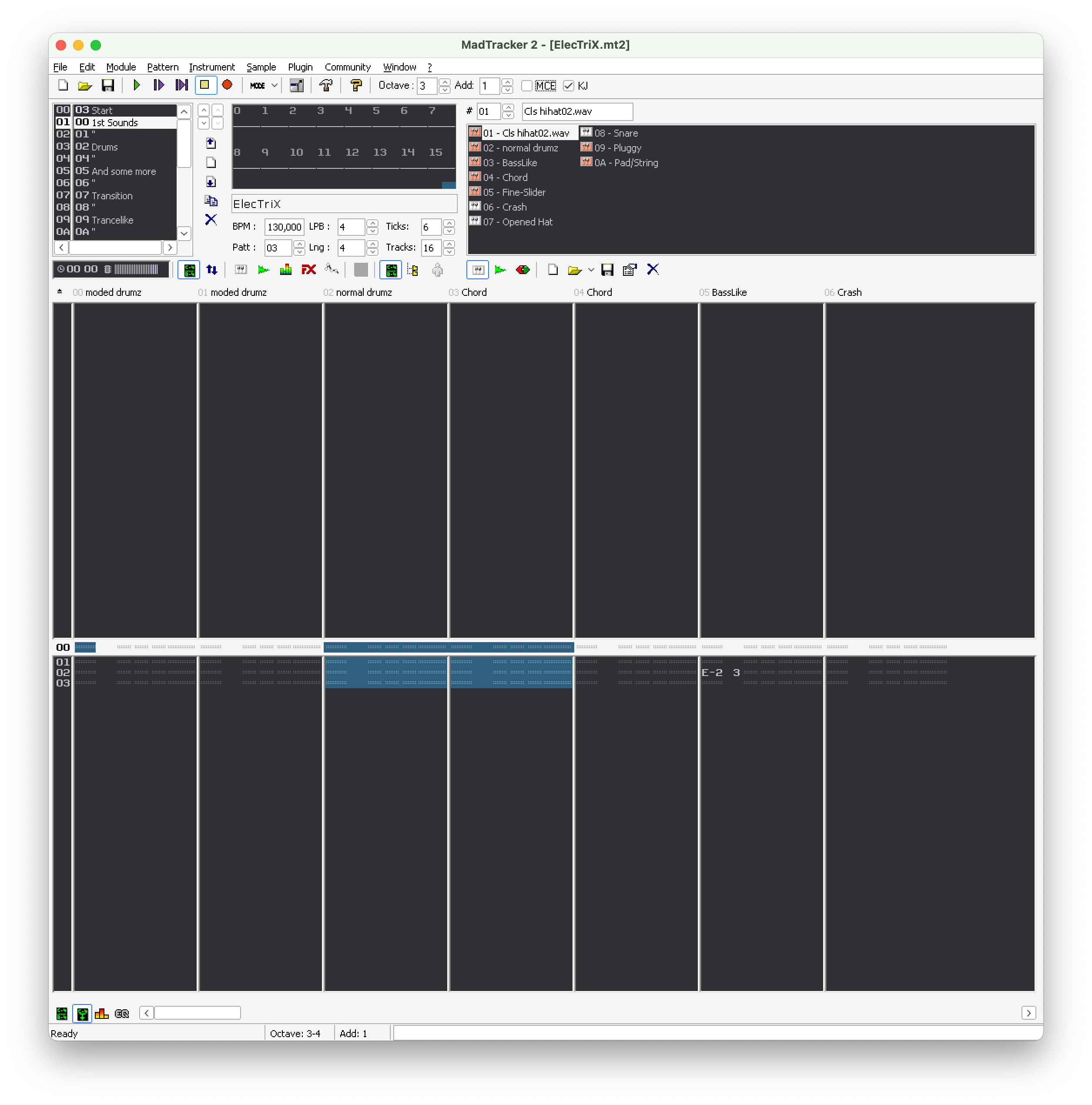The image size is (1092, 1105).
Task: Increase the instrument number stepper
Action: (508, 107)
